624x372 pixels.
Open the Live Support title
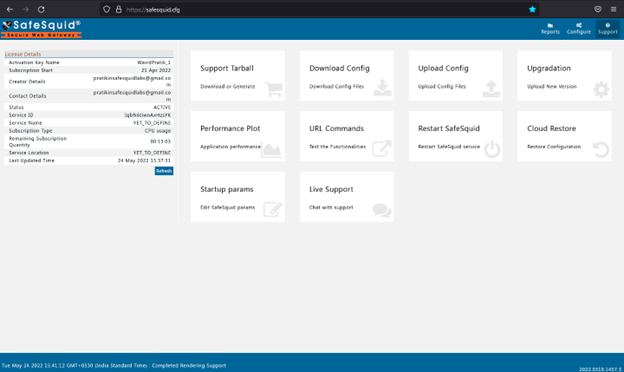[331, 189]
